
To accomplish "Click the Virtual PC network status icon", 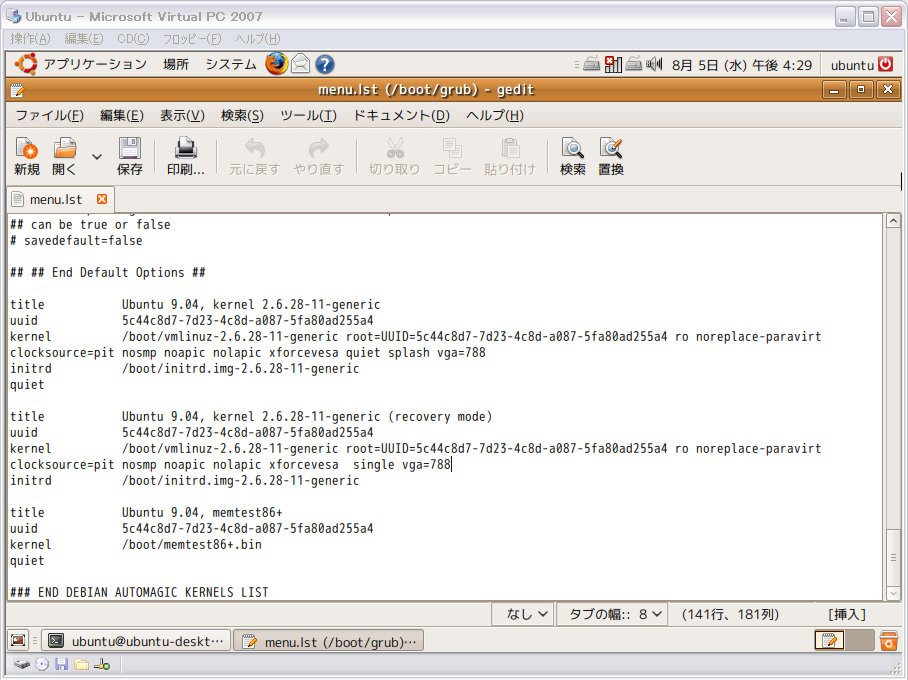I will pyautogui.click(x=102, y=664).
